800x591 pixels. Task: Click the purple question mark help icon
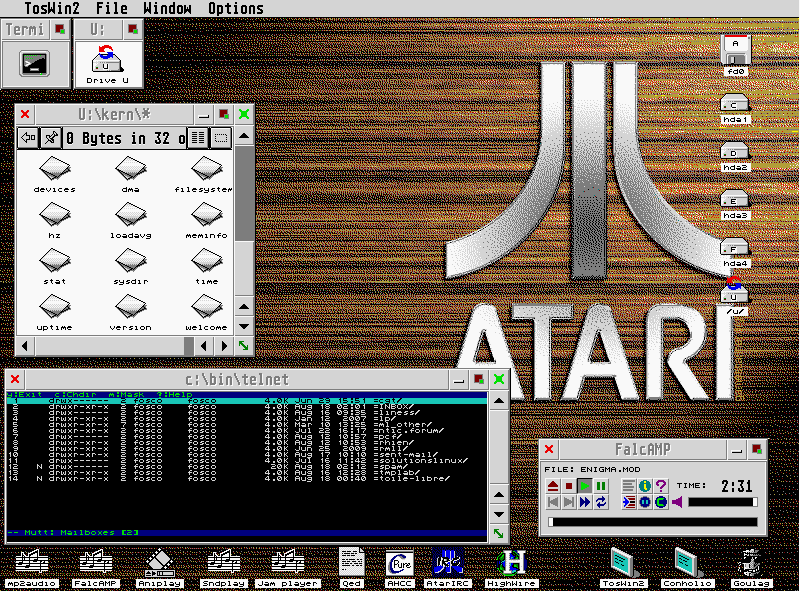[x=660, y=486]
